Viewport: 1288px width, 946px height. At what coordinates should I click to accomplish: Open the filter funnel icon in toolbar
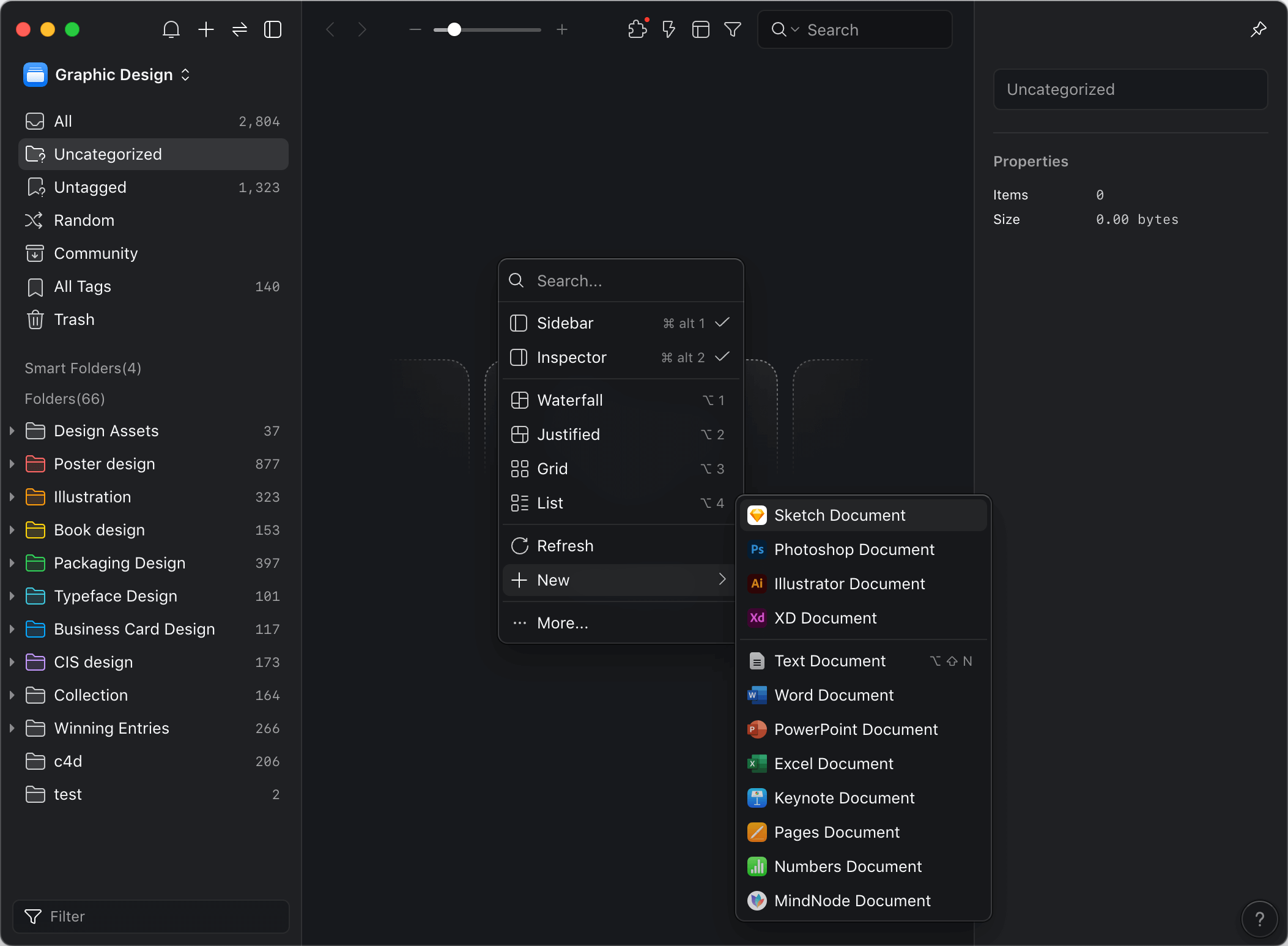tap(732, 29)
